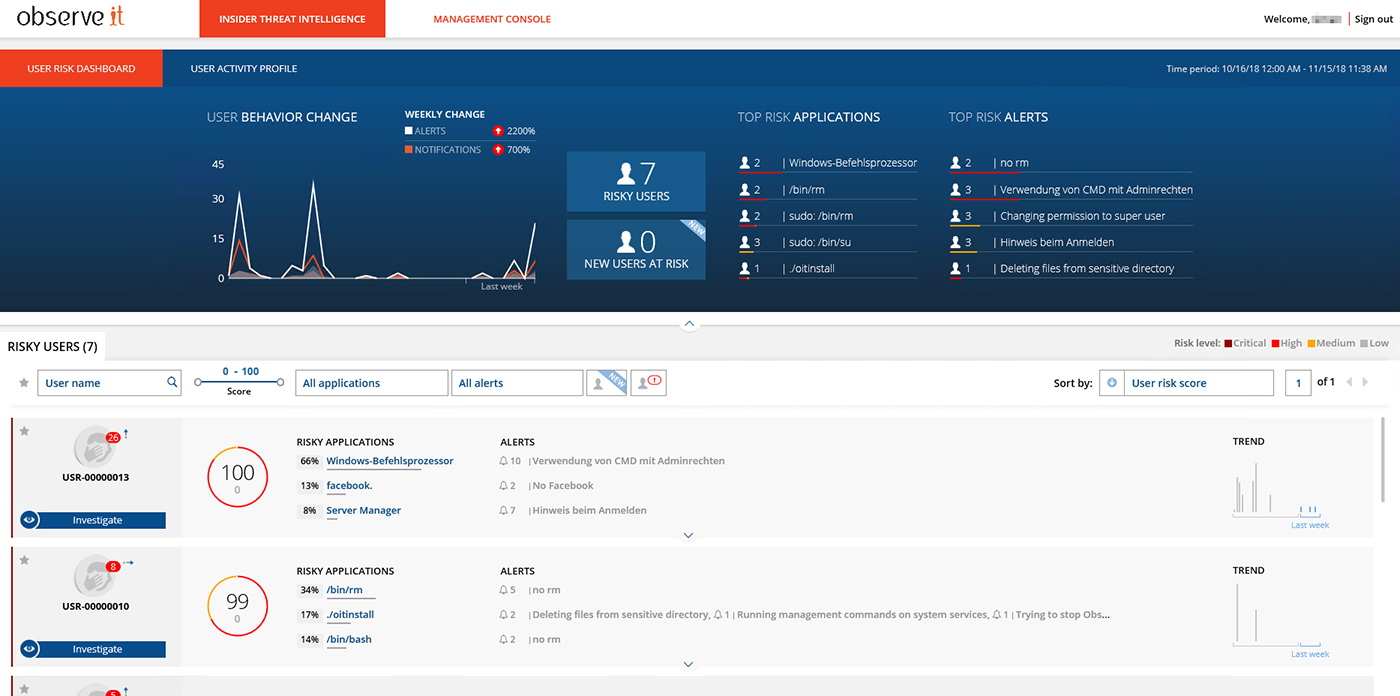Viewport: 1400px width, 696px height.
Task: Open ./oitinstall link for USR-00000010
Action: click(350, 615)
